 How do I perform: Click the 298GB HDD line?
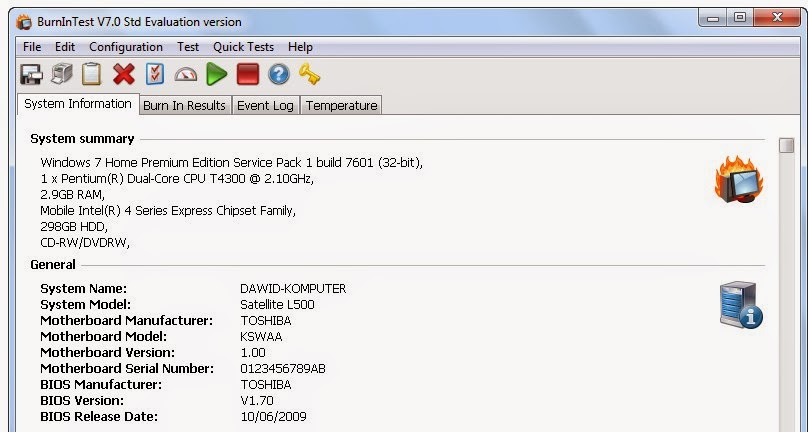74,226
